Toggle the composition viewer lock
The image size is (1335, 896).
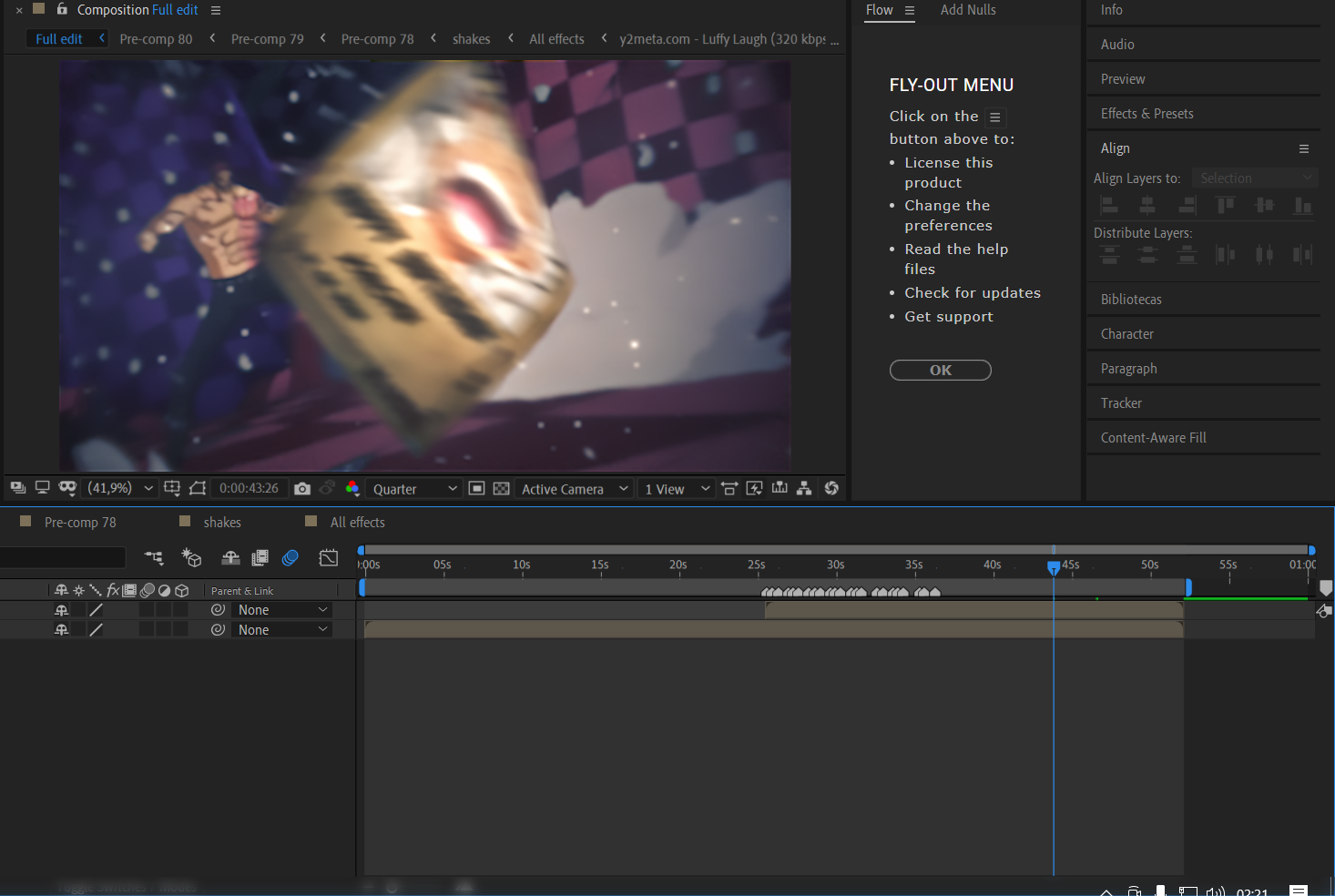pyautogui.click(x=62, y=9)
